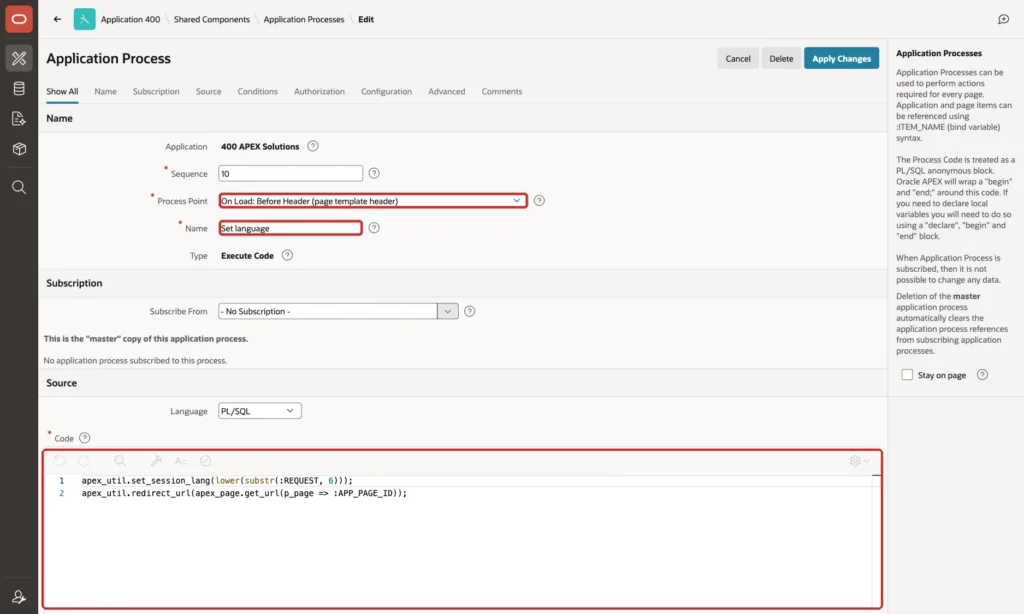Switch to the Advanced tab
Viewport: 1024px width, 614px height.
pos(447,91)
